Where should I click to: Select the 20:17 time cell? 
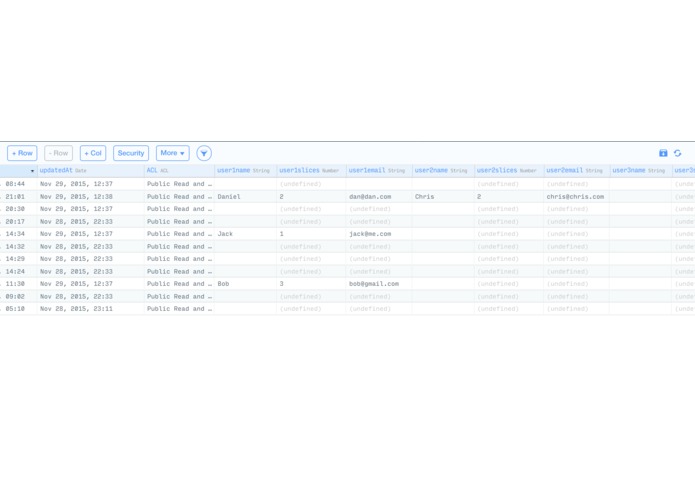coord(19,222)
